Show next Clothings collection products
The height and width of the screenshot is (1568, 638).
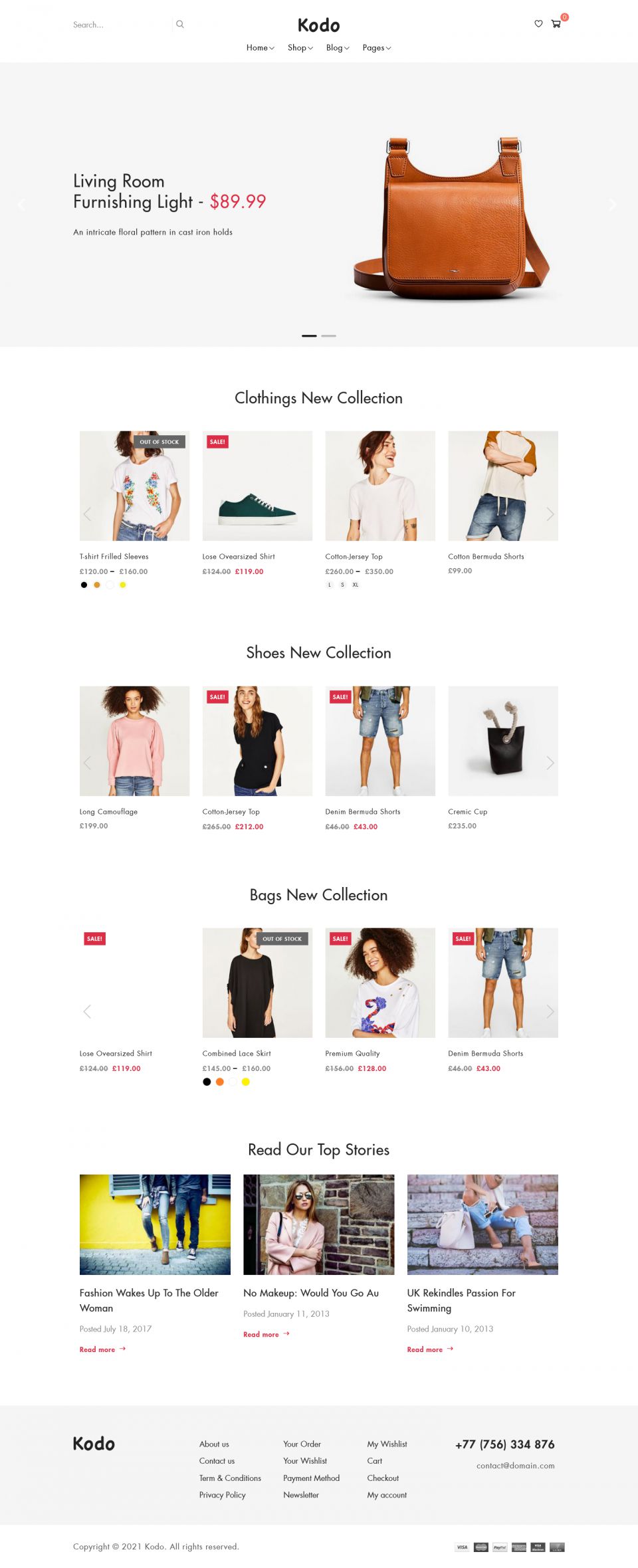coord(550,514)
